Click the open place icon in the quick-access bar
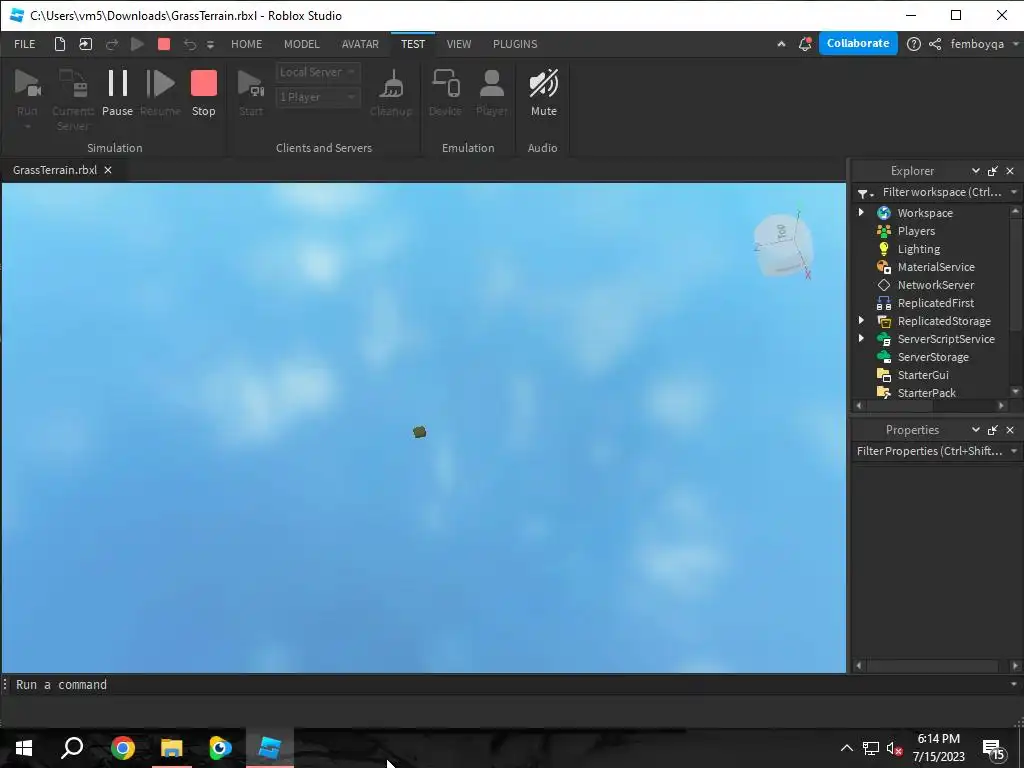This screenshot has height=768, width=1024. click(x=86, y=44)
